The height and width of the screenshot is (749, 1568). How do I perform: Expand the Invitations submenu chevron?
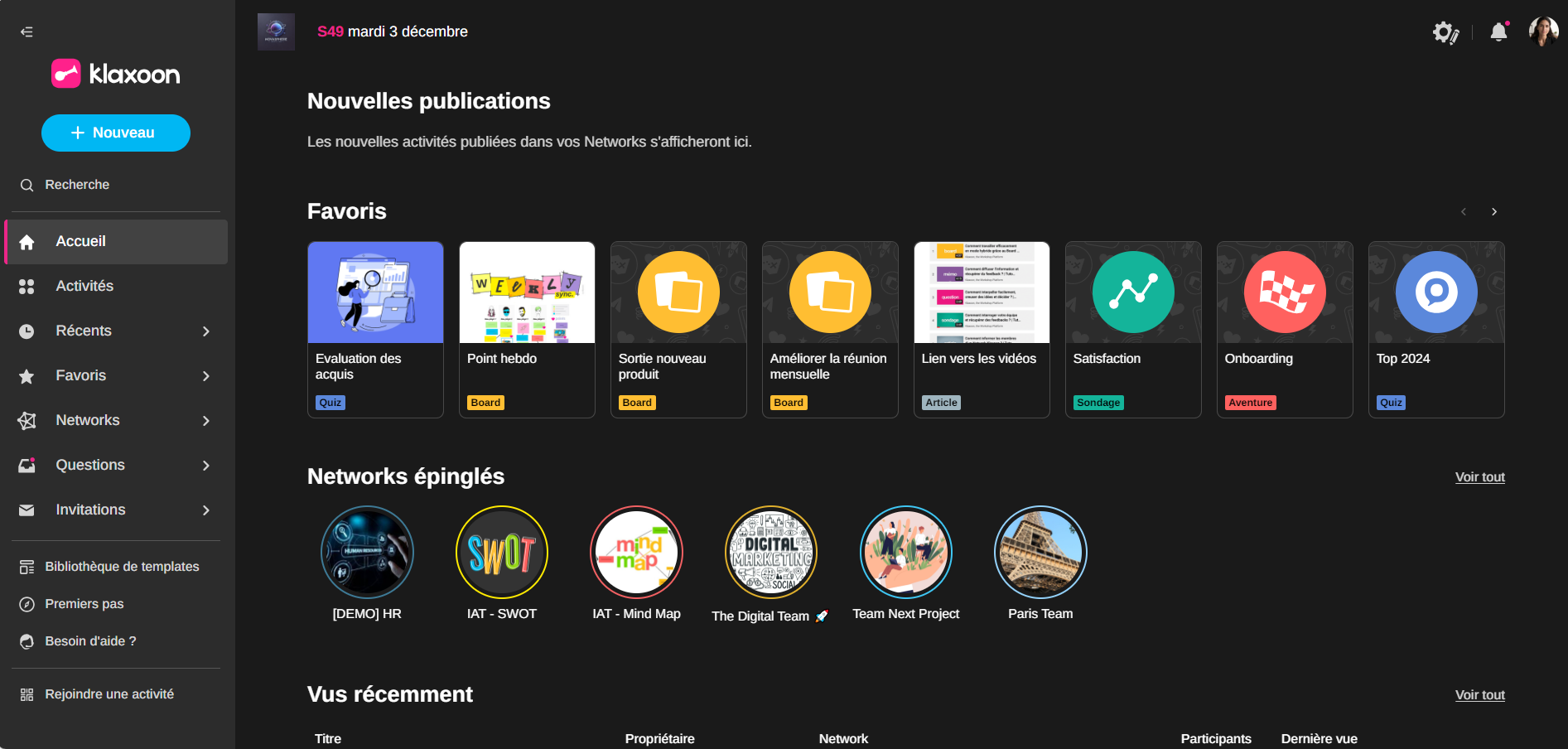[x=206, y=510]
